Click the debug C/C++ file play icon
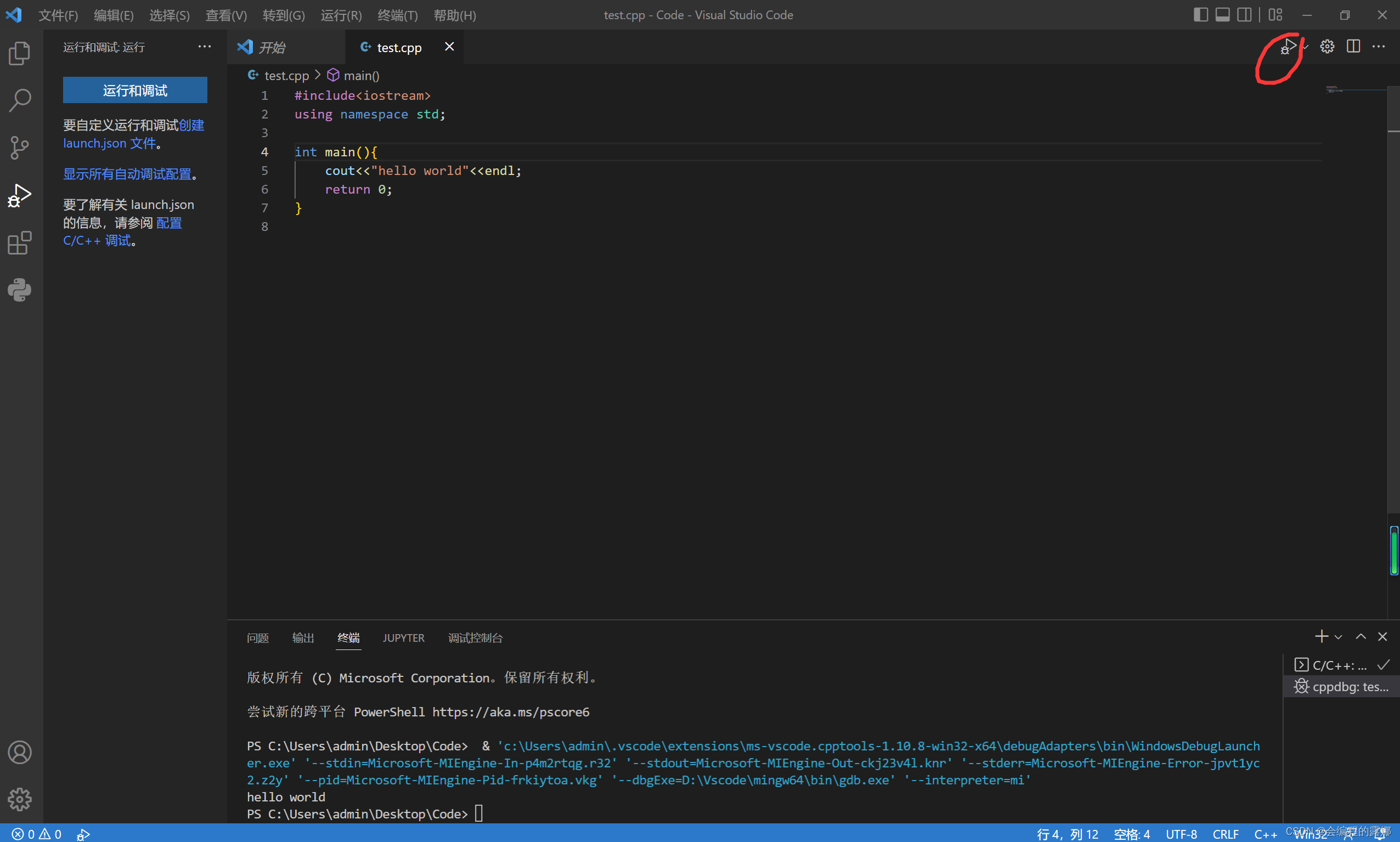This screenshot has width=1400, height=842. [x=1288, y=47]
